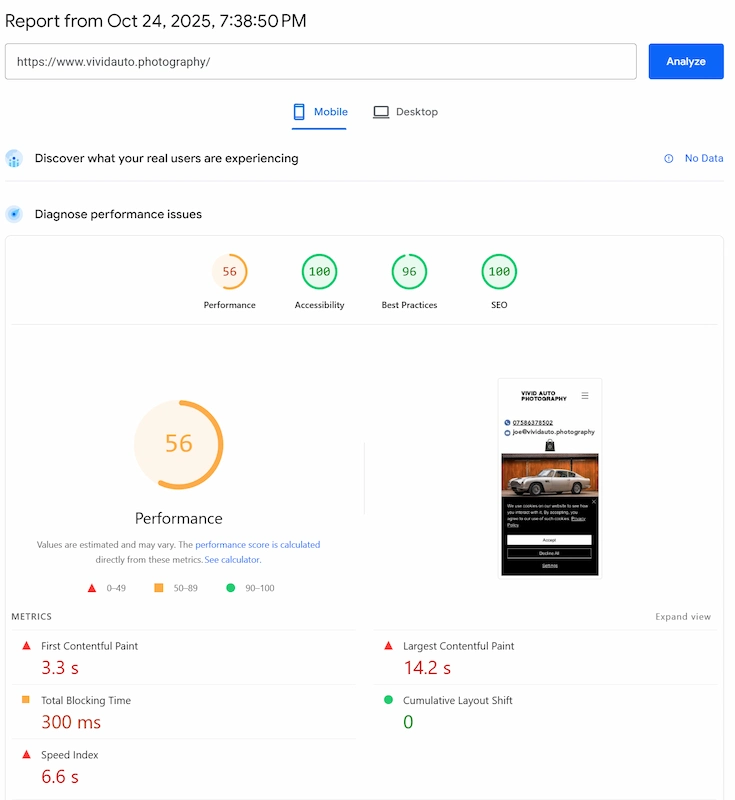Click the Diagnose performance issues icon
Image resolution: width=735 pixels, height=800 pixels.
[x=14, y=214]
